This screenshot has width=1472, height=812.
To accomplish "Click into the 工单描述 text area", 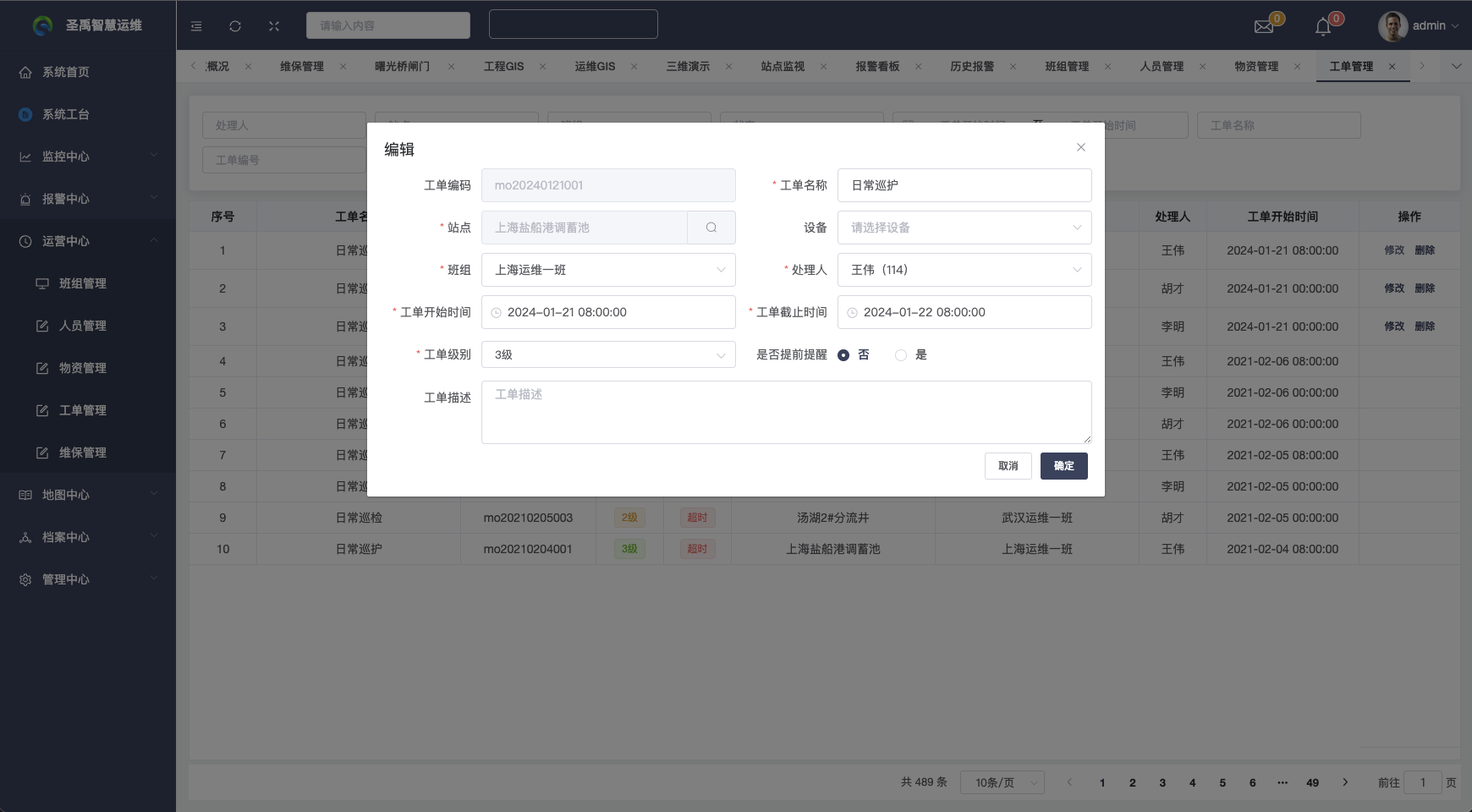I will (785, 412).
